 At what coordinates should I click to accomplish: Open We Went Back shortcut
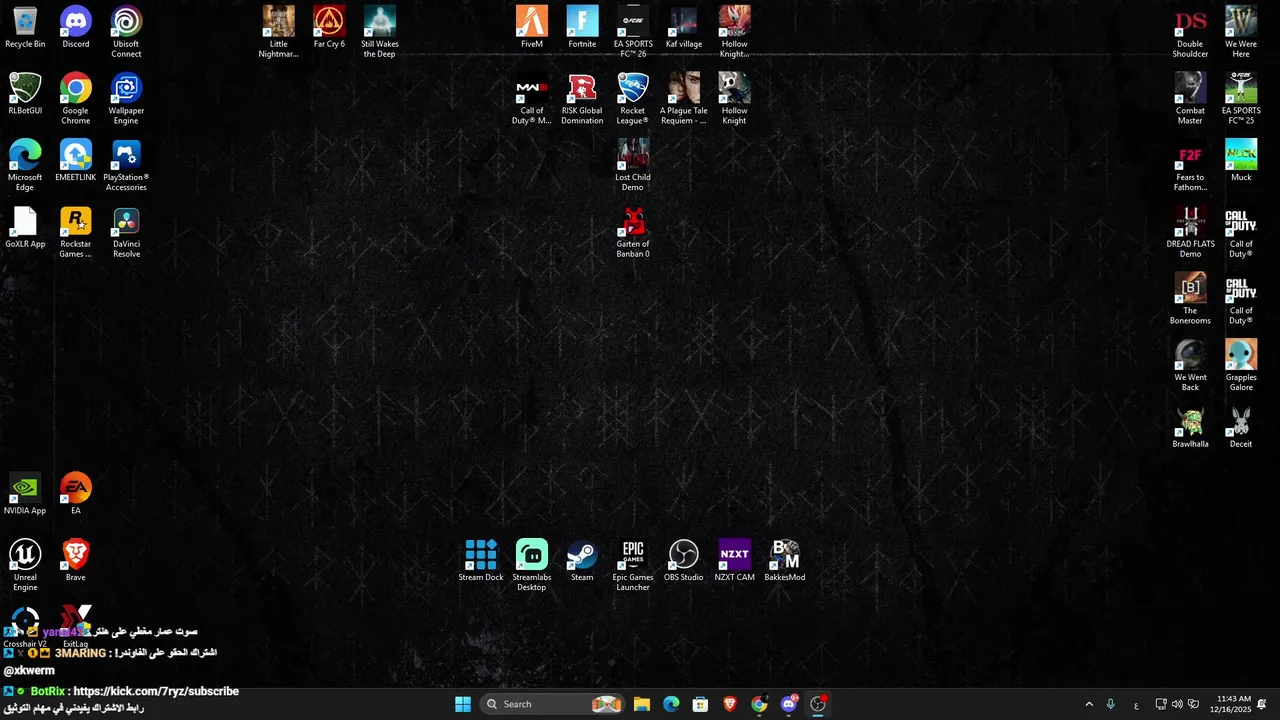(x=1190, y=365)
